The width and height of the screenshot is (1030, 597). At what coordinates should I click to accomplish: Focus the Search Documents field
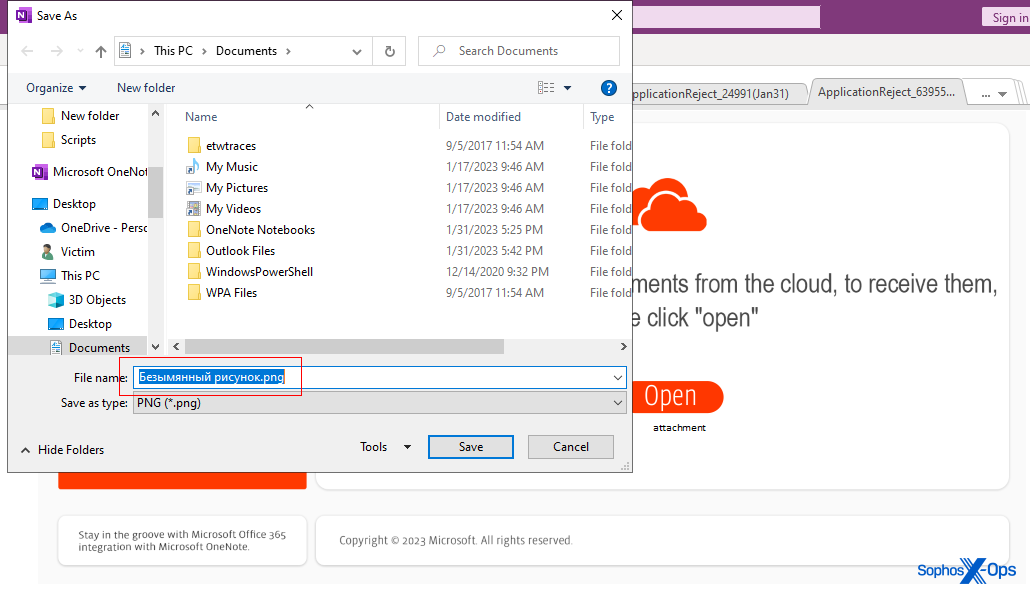pyautogui.click(x=519, y=51)
